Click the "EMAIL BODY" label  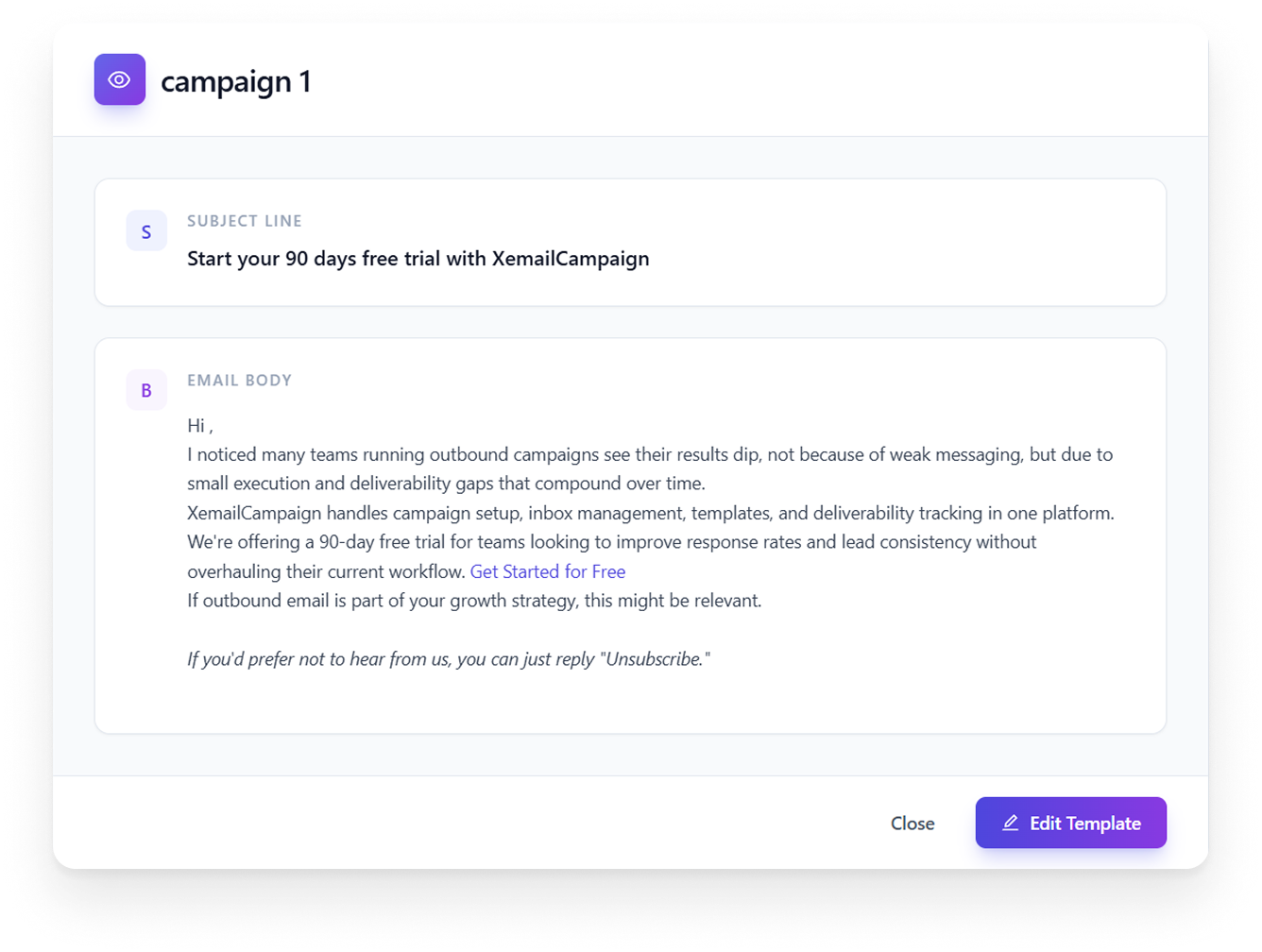coord(240,381)
